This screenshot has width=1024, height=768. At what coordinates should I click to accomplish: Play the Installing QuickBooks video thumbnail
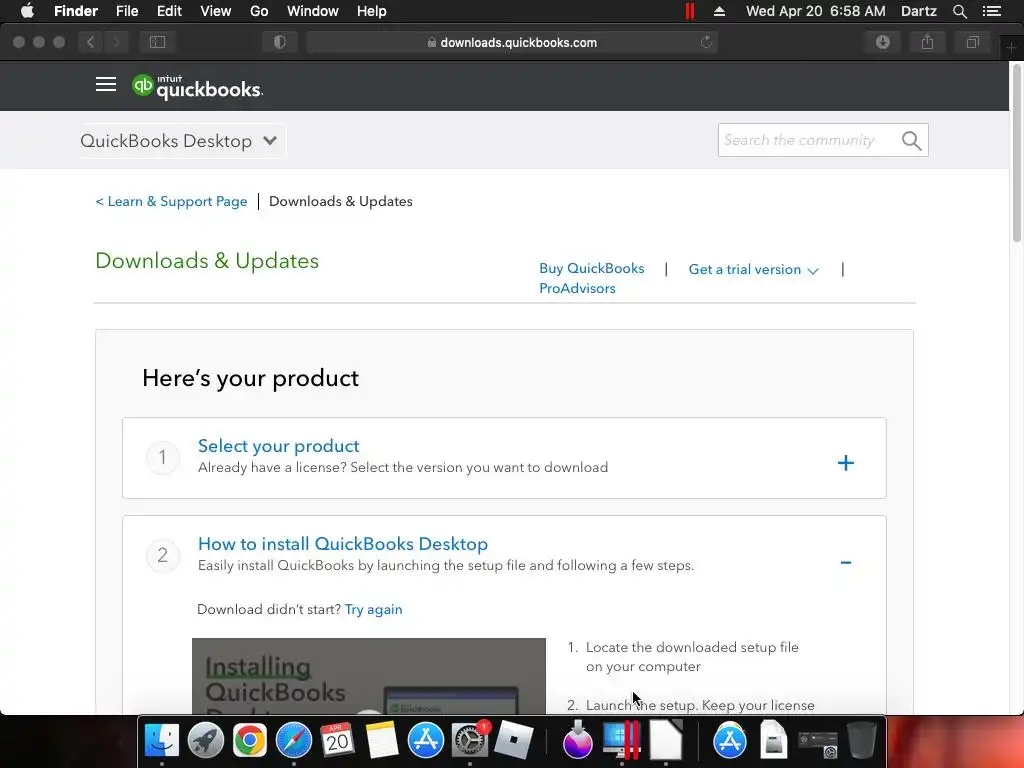coord(368,676)
